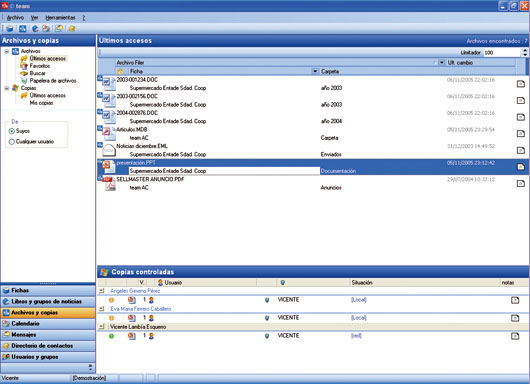Click the Archivo Filer column header
This screenshot has width=530, height=384.
[130, 63]
